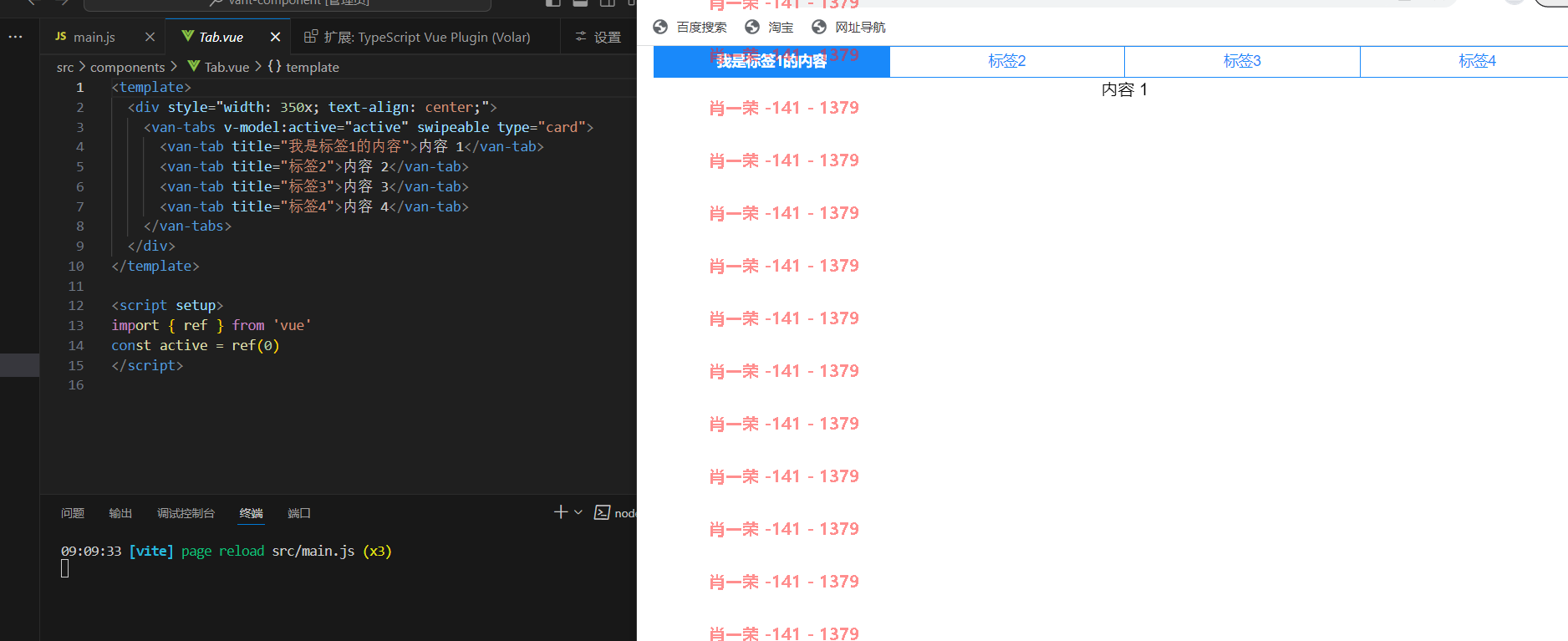The width and height of the screenshot is (1568, 641).
Task: Select the 终端 terminal panel tab
Action: coord(251,513)
